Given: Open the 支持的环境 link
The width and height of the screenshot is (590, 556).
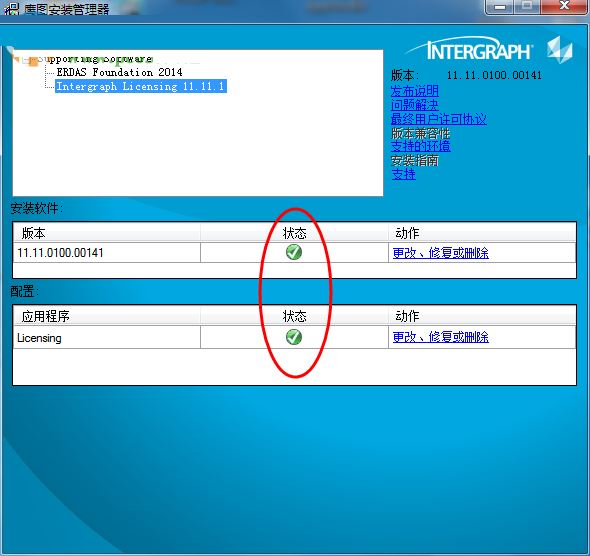Looking at the screenshot, I should (x=421, y=146).
